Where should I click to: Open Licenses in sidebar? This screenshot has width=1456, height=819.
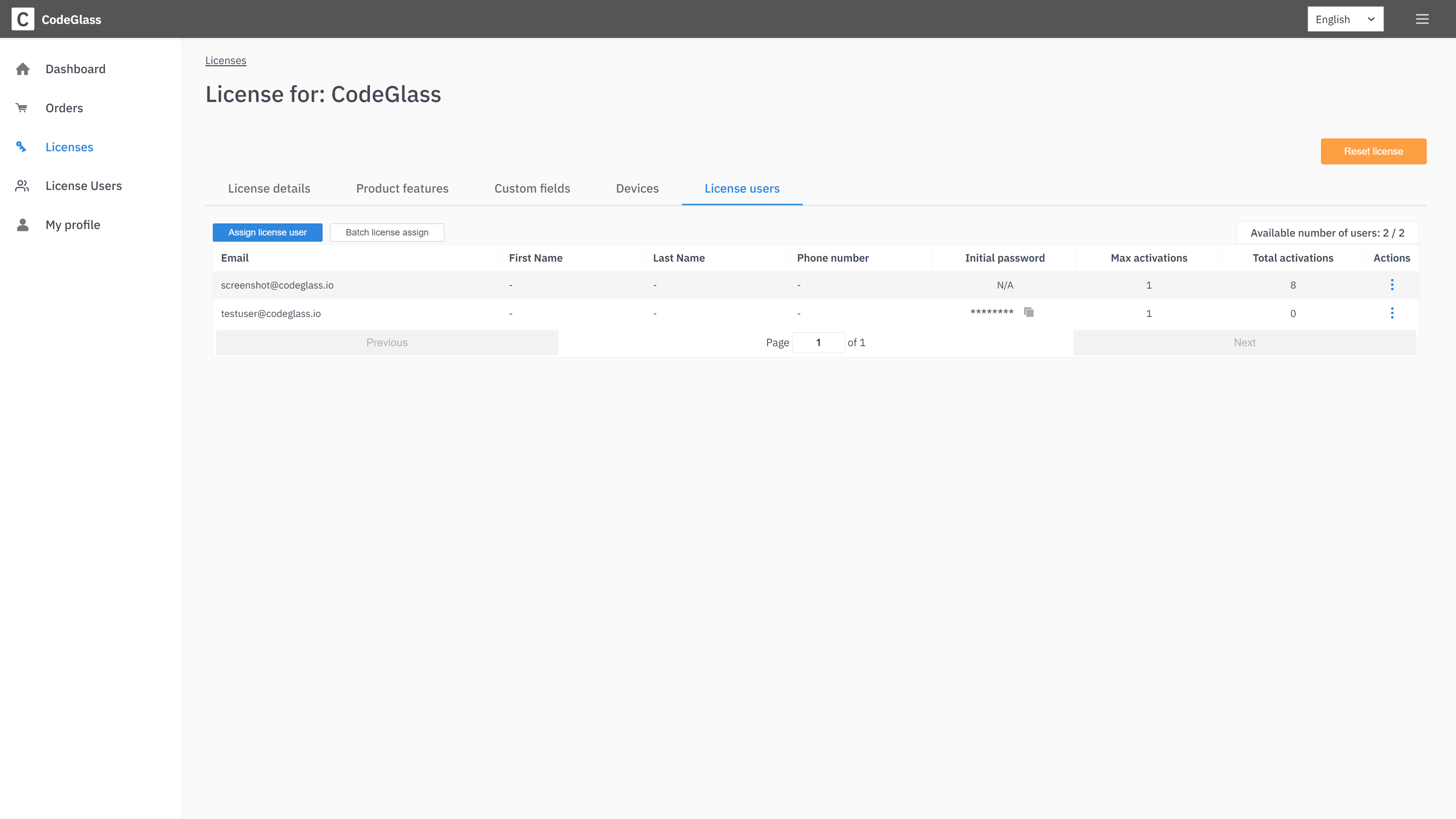pos(69,147)
